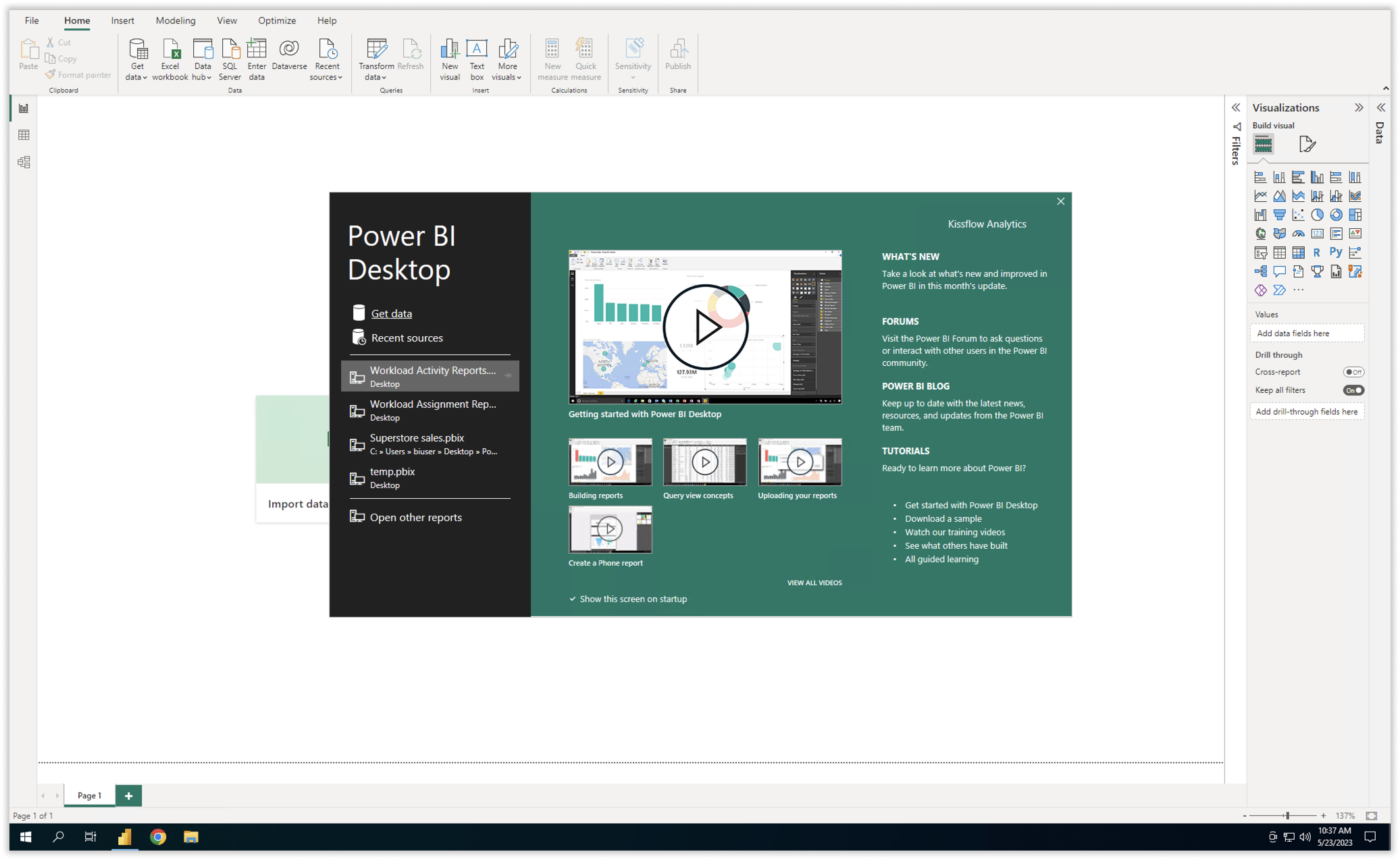Open the File menu

coord(32,20)
